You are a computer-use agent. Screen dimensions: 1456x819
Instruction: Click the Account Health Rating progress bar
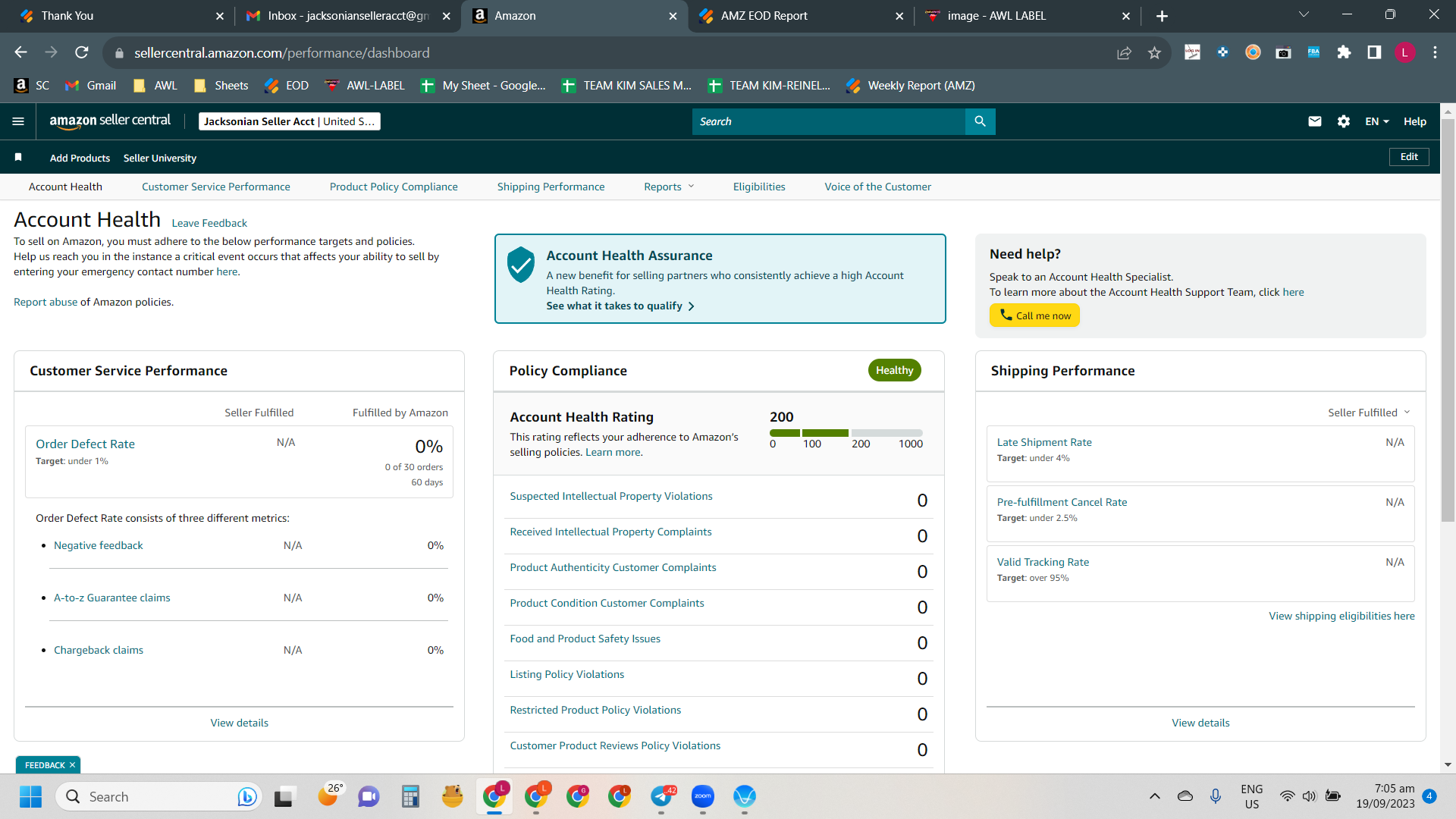(x=846, y=433)
